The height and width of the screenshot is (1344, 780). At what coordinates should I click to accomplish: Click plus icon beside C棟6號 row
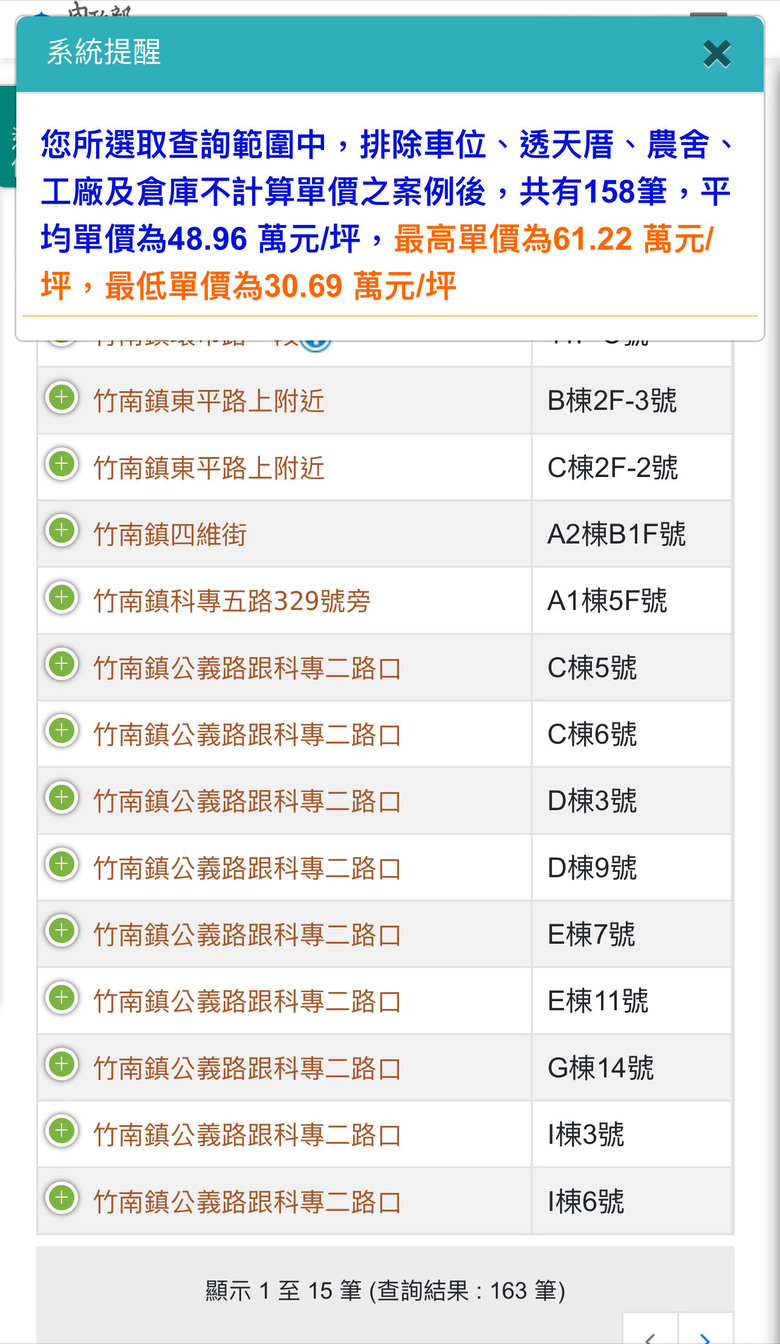(62, 731)
